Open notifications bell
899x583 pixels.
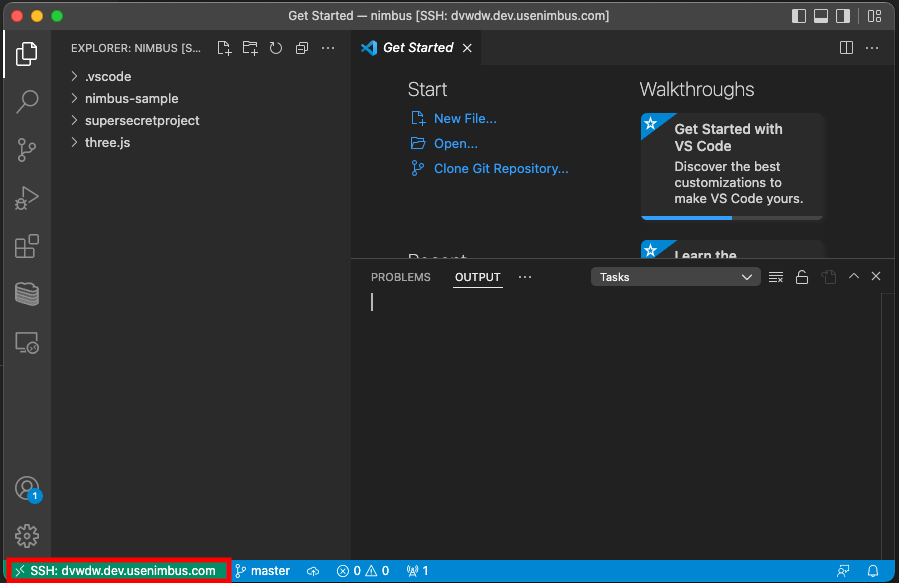(873, 571)
